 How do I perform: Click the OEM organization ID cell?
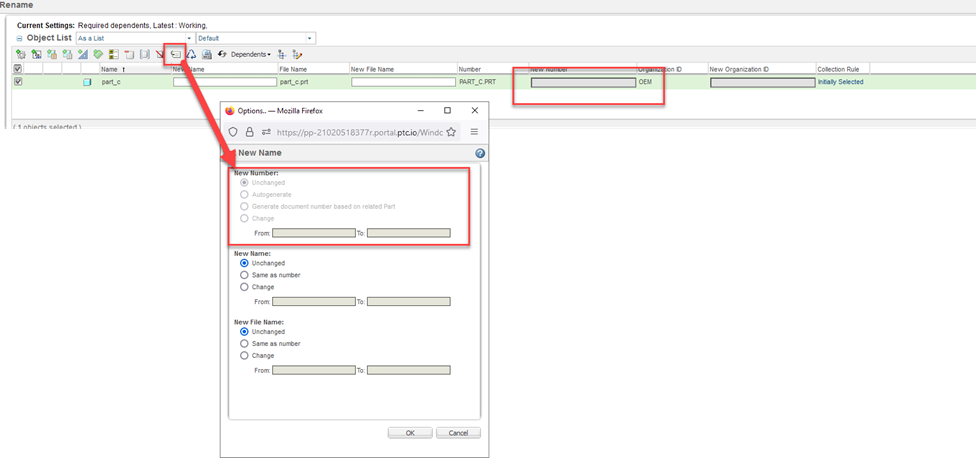pyautogui.click(x=645, y=82)
